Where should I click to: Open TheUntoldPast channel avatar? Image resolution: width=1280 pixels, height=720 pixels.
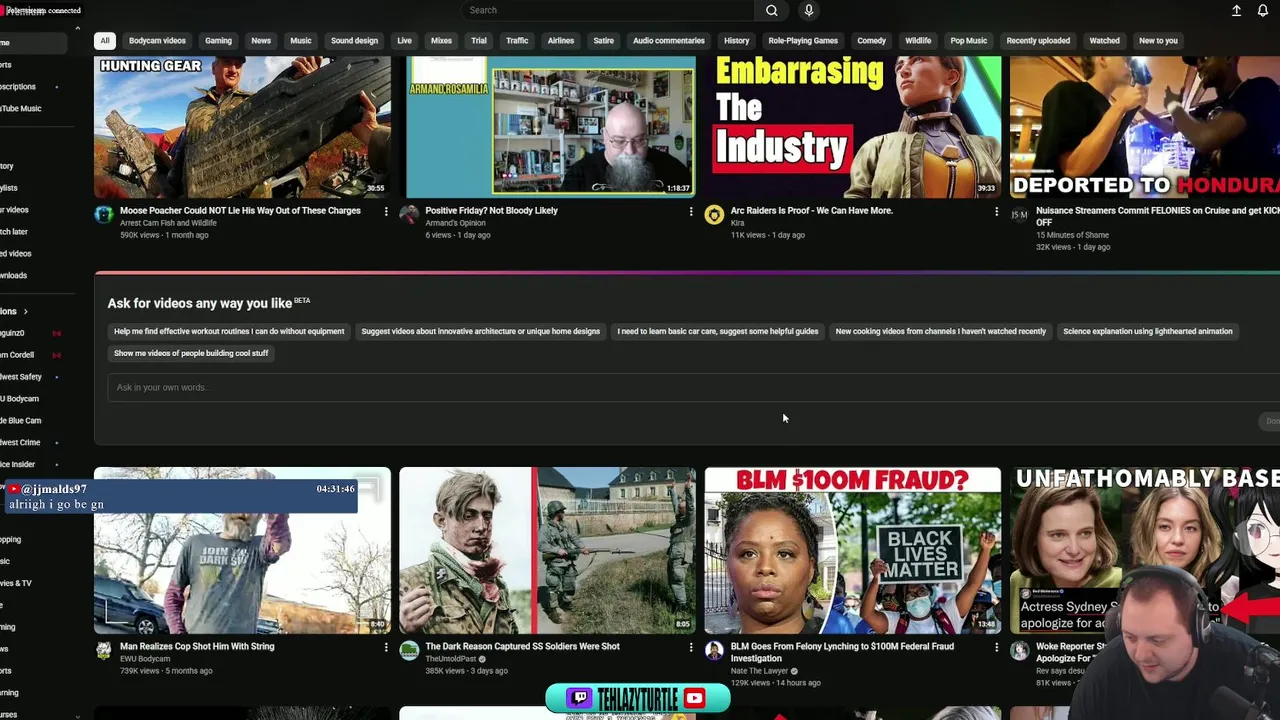click(x=408, y=650)
